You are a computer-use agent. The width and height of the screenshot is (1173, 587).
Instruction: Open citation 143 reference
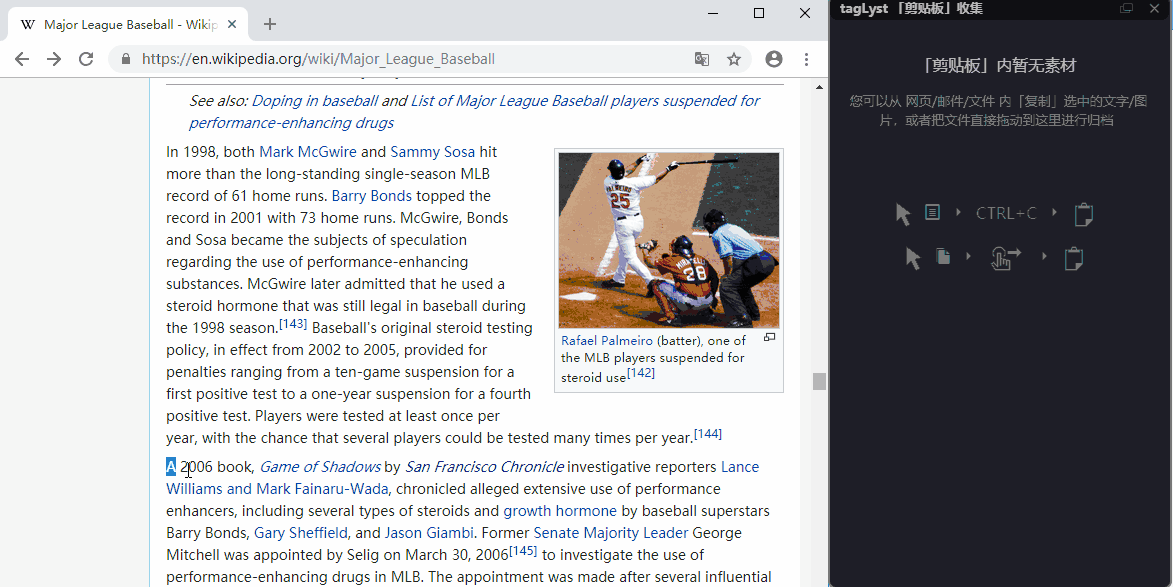293,324
